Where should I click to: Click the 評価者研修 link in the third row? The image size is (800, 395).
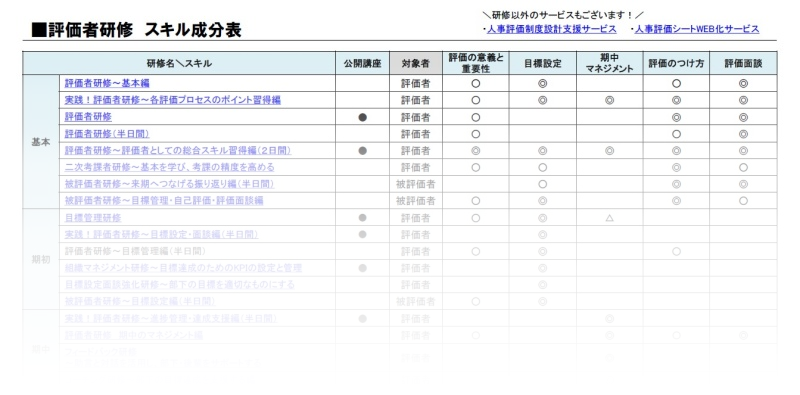pos(88,117)
